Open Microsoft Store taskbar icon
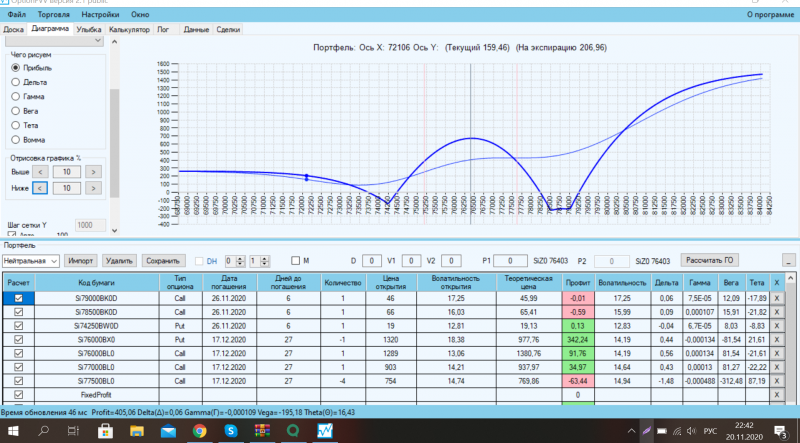Screen dimensions: 800x443 (106, 431)
